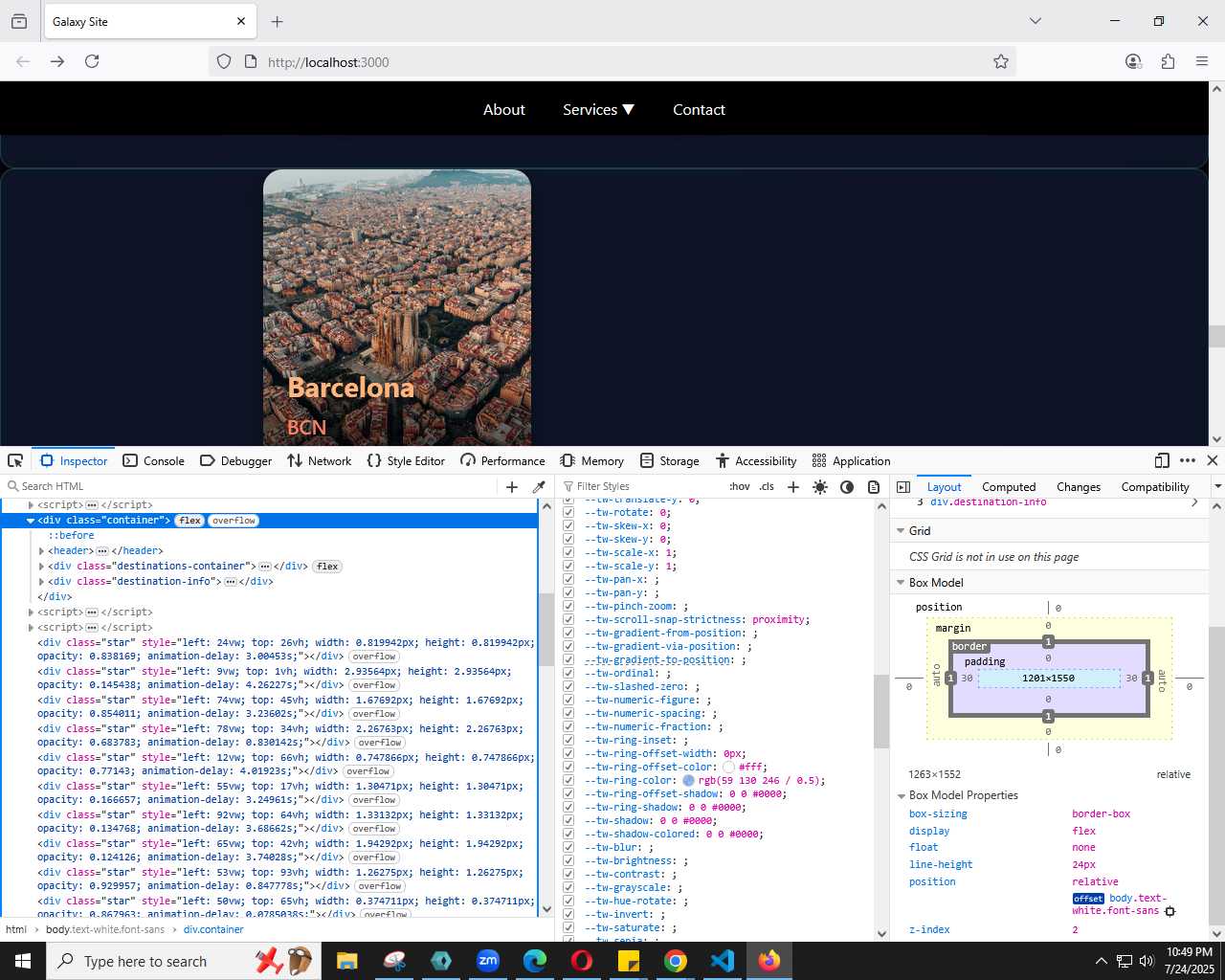The width and height of the screenshot is (1225, 980).
Task: Open the Changes sidebar tab
Action: click(x=1079, y=486)
